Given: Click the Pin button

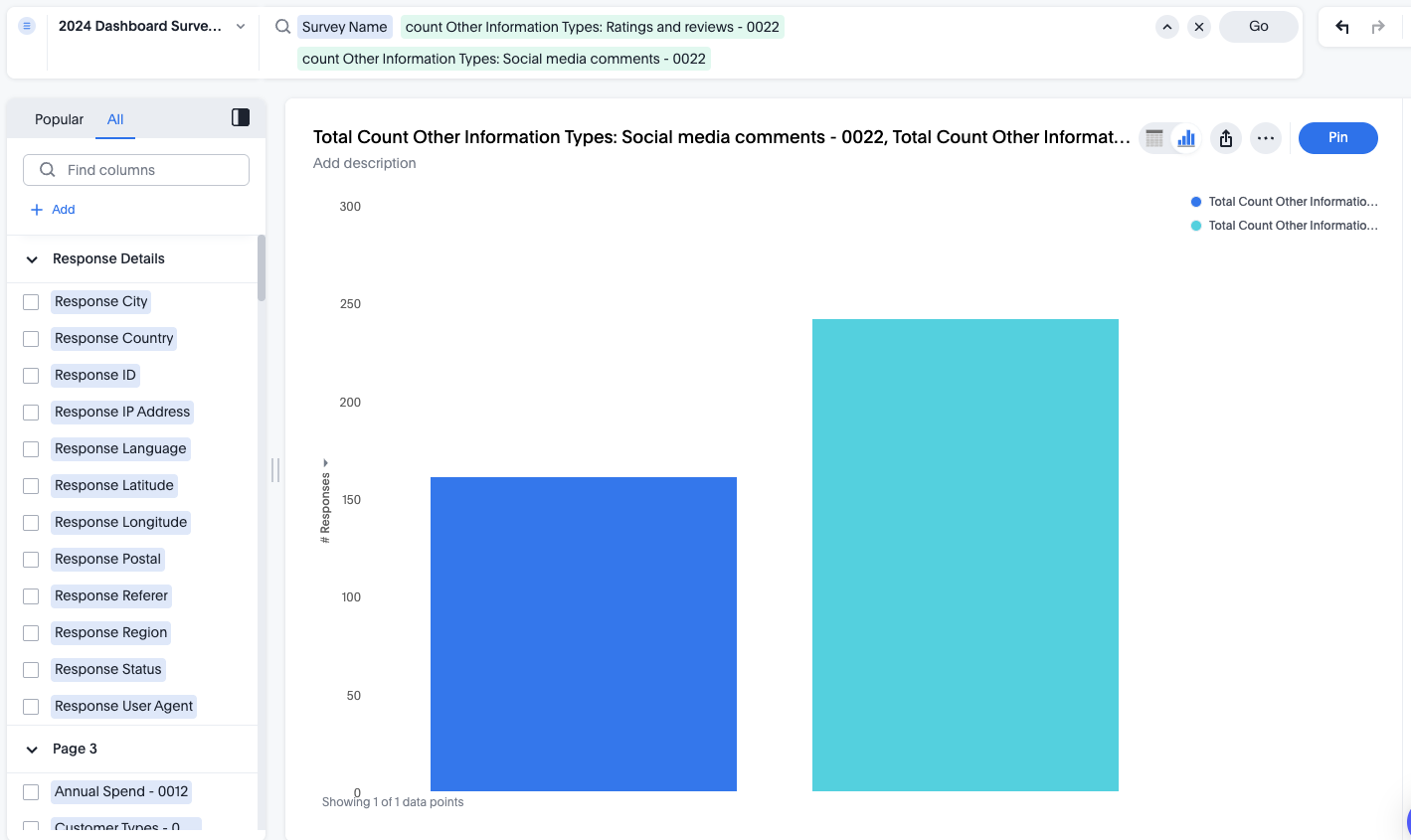Looking at the screenshot, I should pyautogui.click(x=1338, y=138).
